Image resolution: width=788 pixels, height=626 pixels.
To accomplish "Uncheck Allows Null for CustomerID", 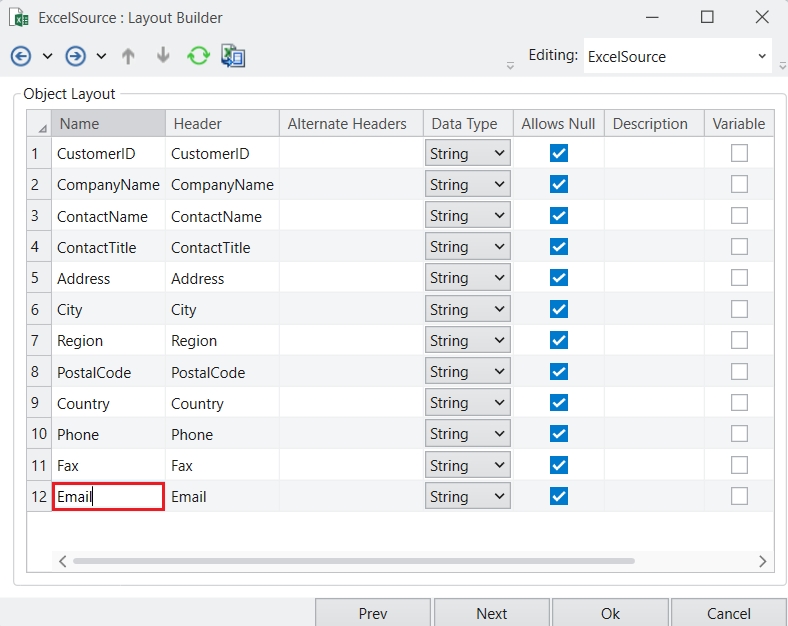I will click(x=559, y=153).
